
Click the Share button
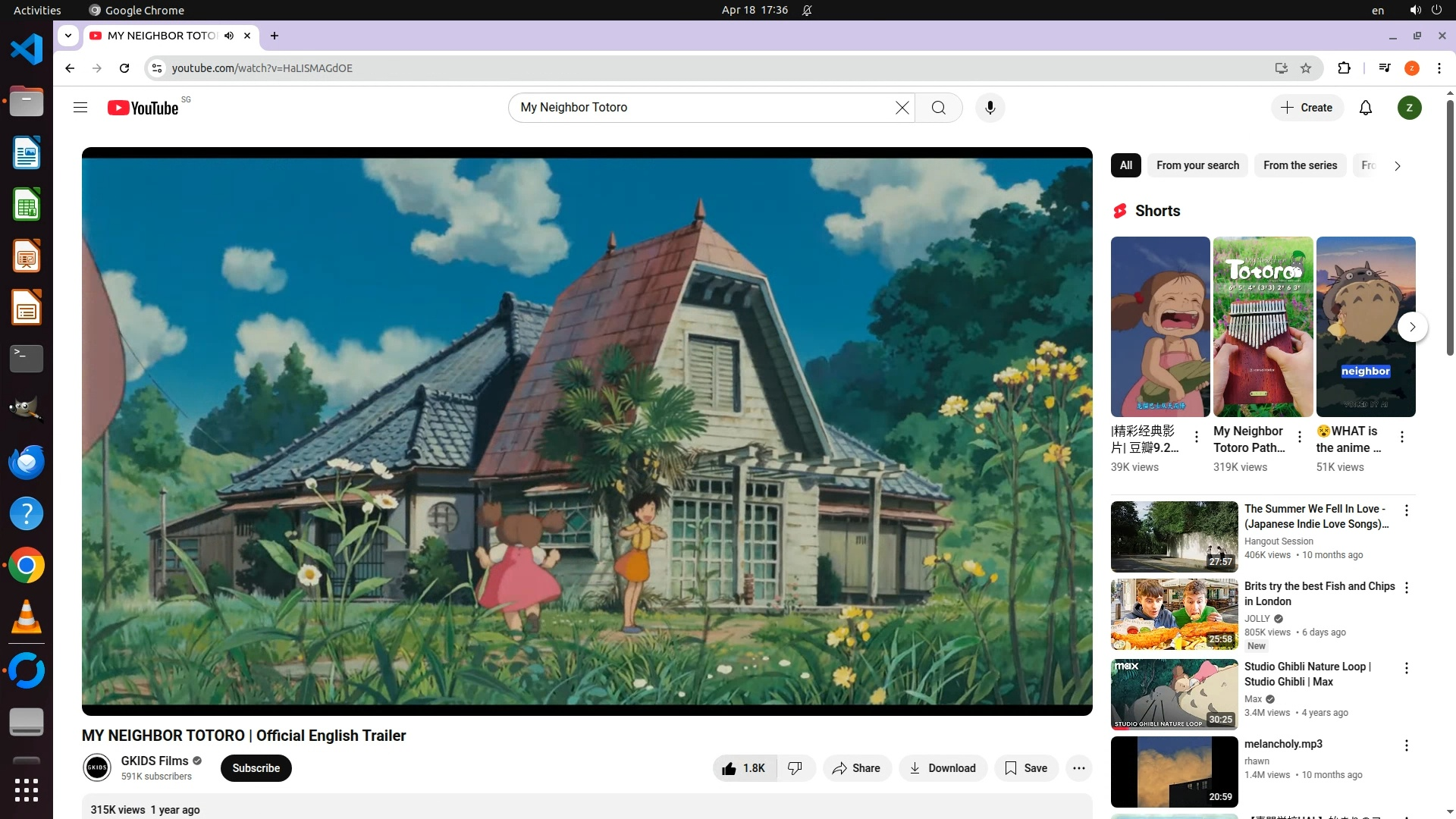(x=856, y=768)
